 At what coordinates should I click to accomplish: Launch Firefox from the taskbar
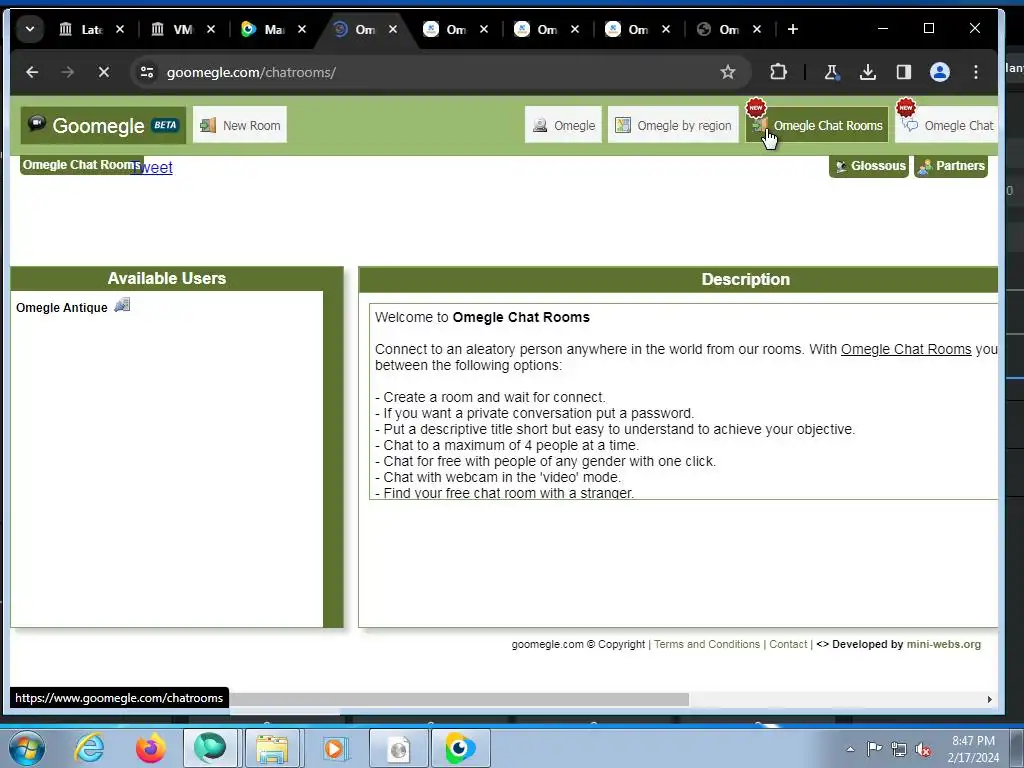(150, 748)
